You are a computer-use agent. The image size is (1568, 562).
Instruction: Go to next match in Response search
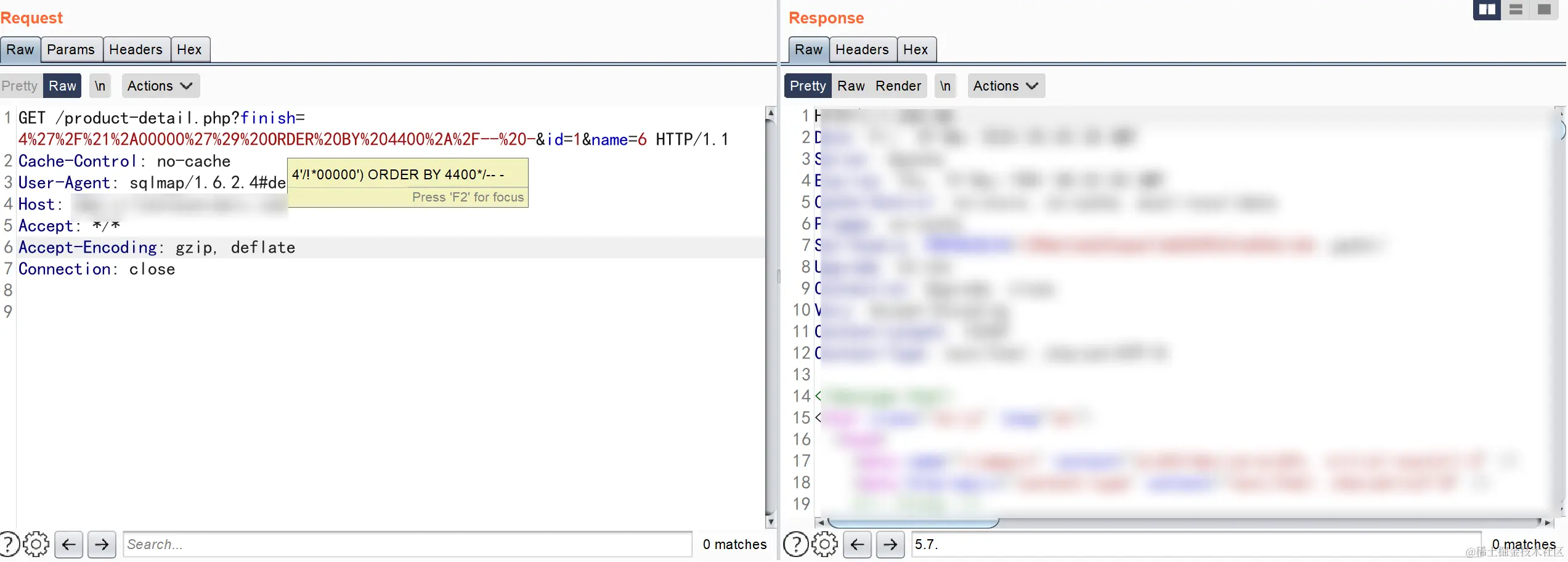click(x=890, y=544)
